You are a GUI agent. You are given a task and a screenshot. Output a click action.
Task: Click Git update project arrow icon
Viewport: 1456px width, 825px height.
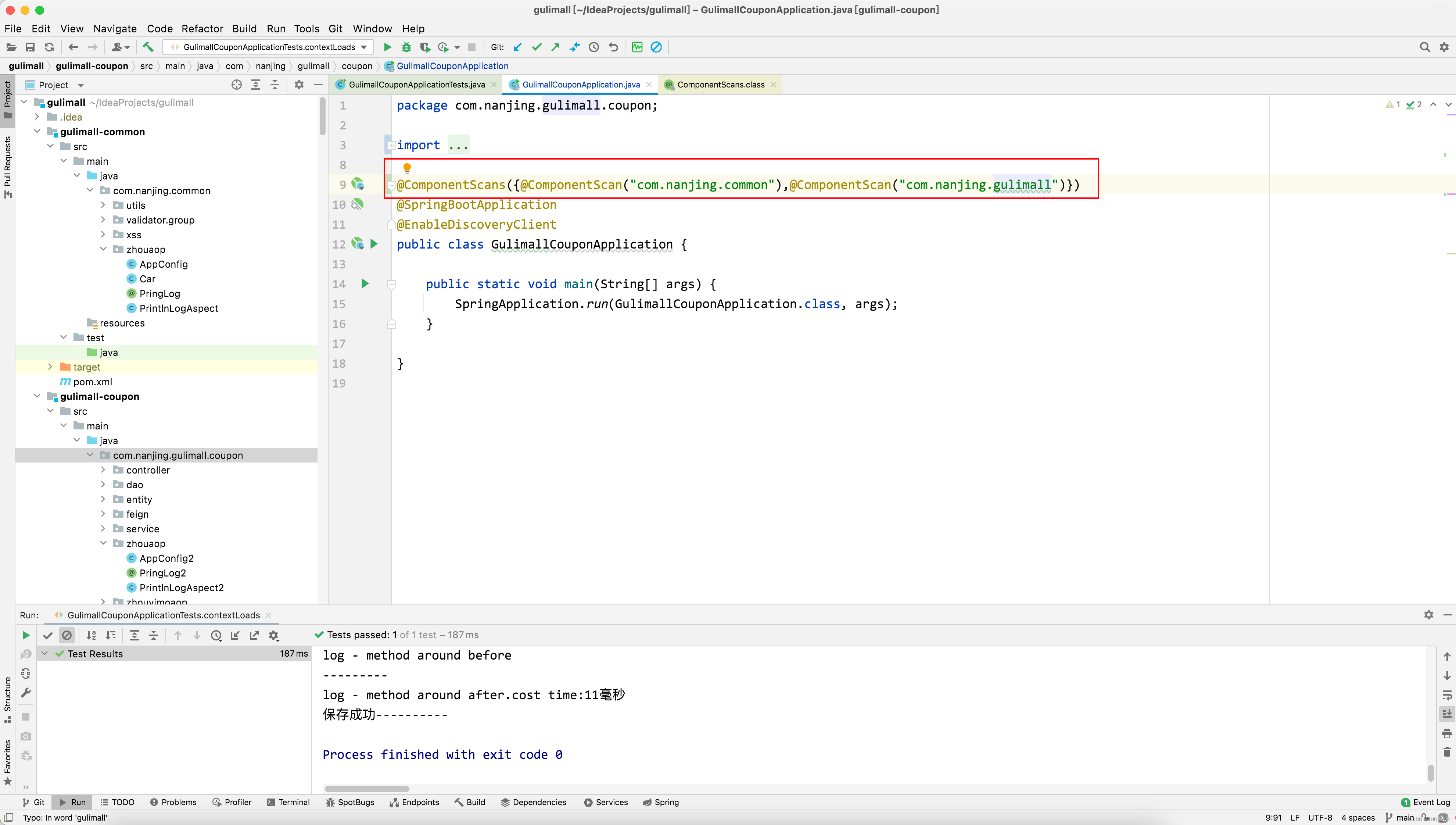tap(518, 47)
